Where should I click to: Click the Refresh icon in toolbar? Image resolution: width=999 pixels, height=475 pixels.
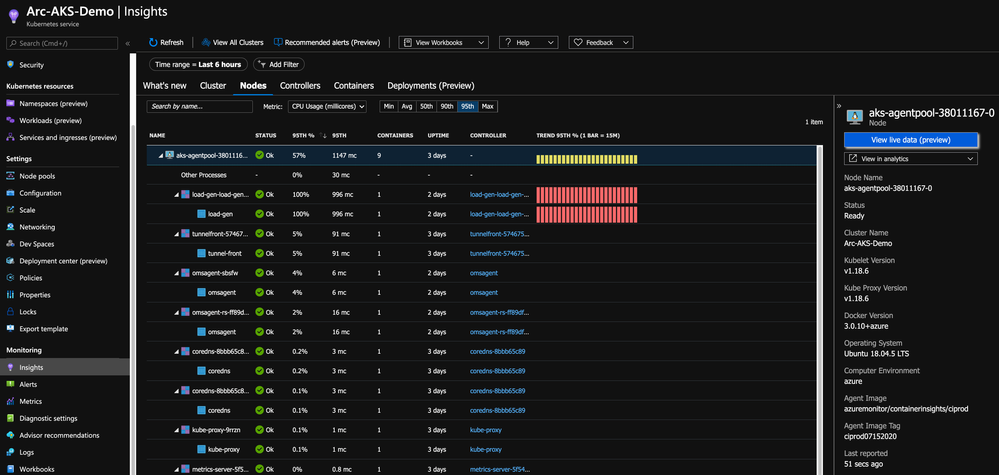click(x=153, y=43)
